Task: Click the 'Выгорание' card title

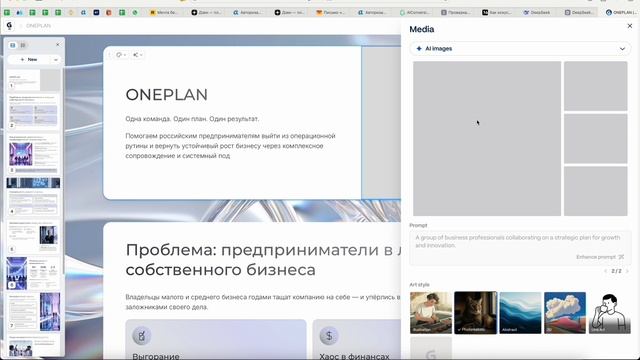Action: (156, 356)
